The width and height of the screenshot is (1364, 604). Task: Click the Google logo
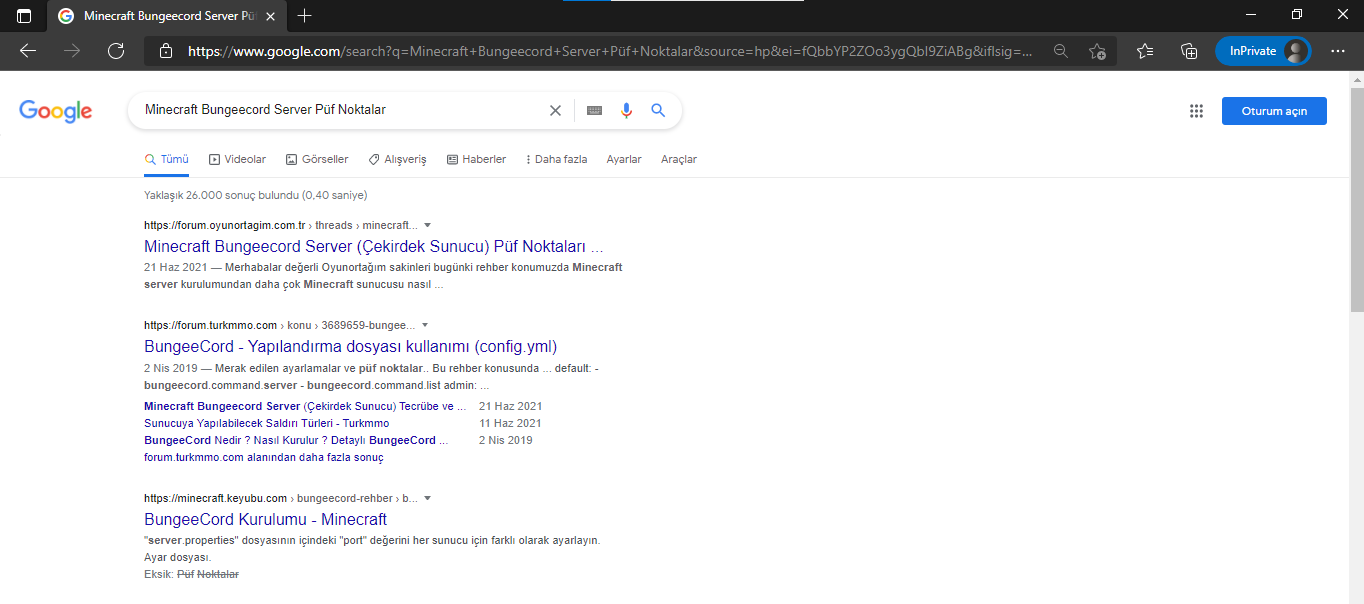pyautogui.click(x=56, y=111)
